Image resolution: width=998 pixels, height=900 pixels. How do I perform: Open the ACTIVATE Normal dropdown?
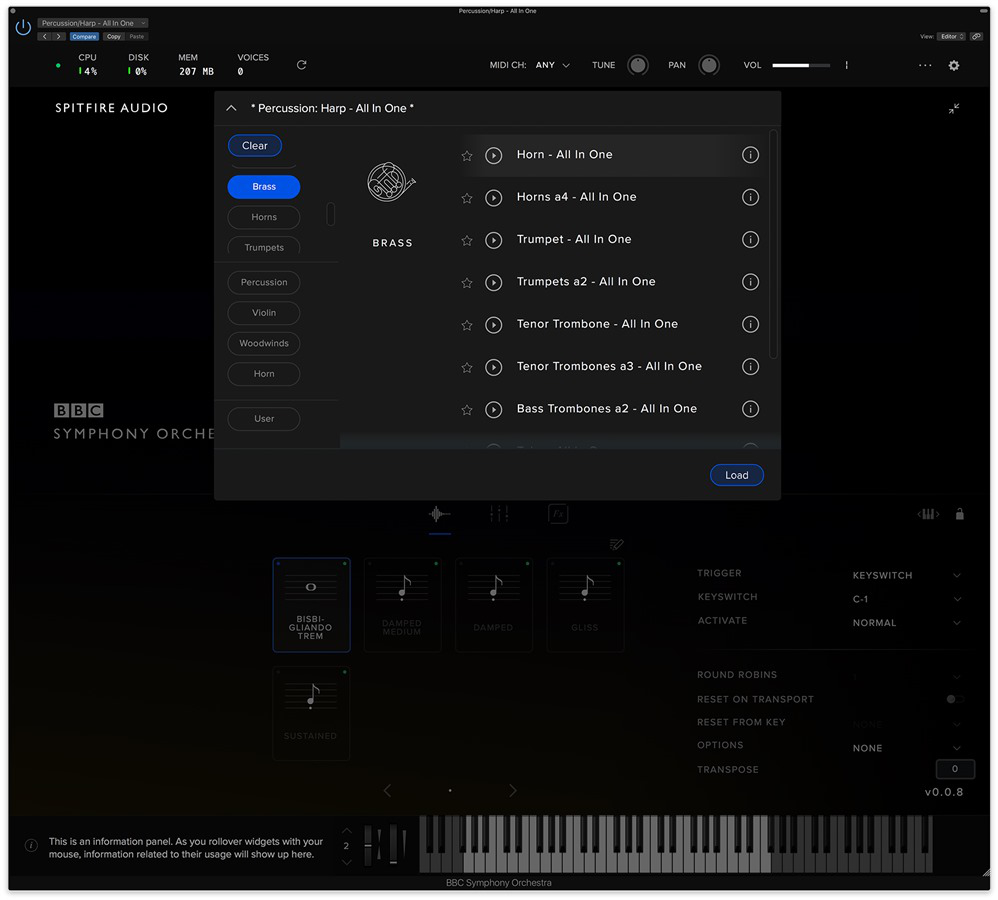pos(906,622)
